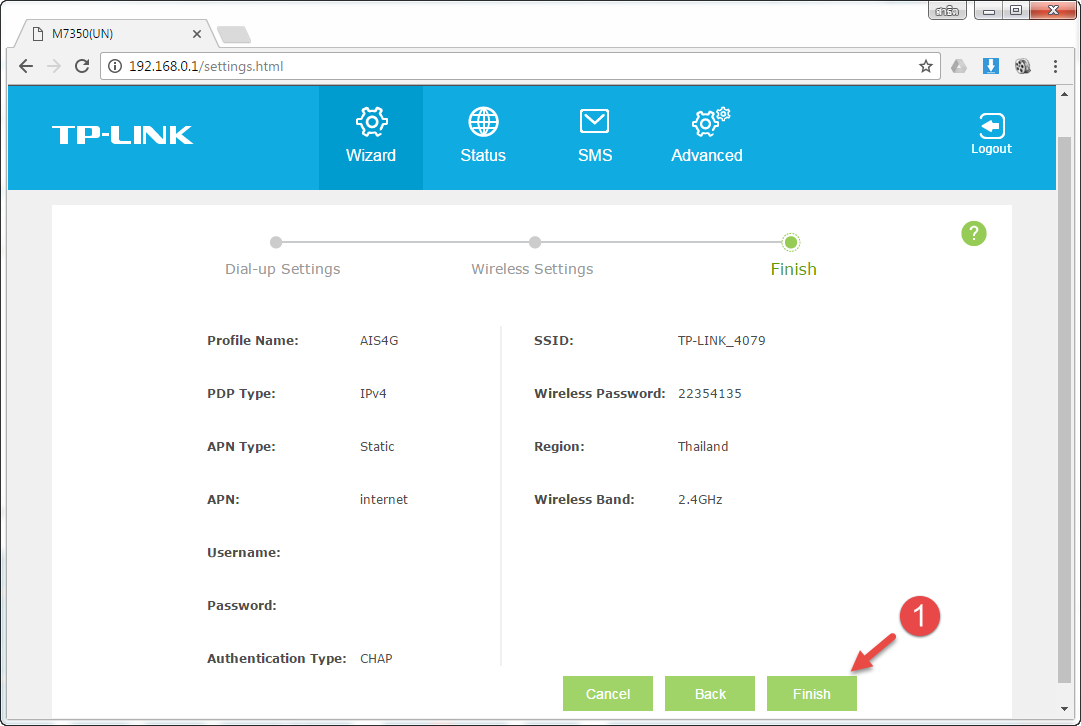Screen dimensions: 1081x726
Task: Click the address bar URL field
Action: click(520, 66)
